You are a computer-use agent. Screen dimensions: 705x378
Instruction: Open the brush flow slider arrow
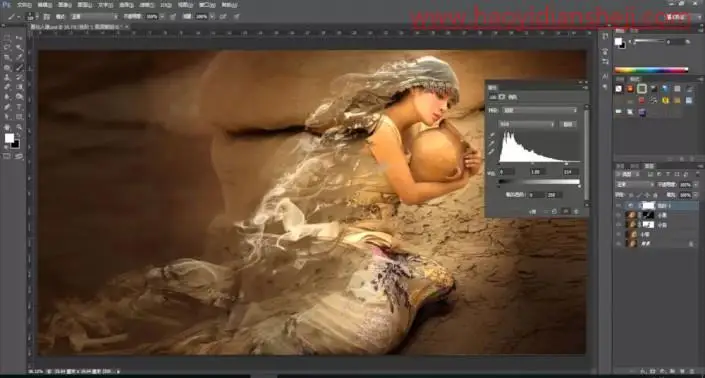click(212, 17)
